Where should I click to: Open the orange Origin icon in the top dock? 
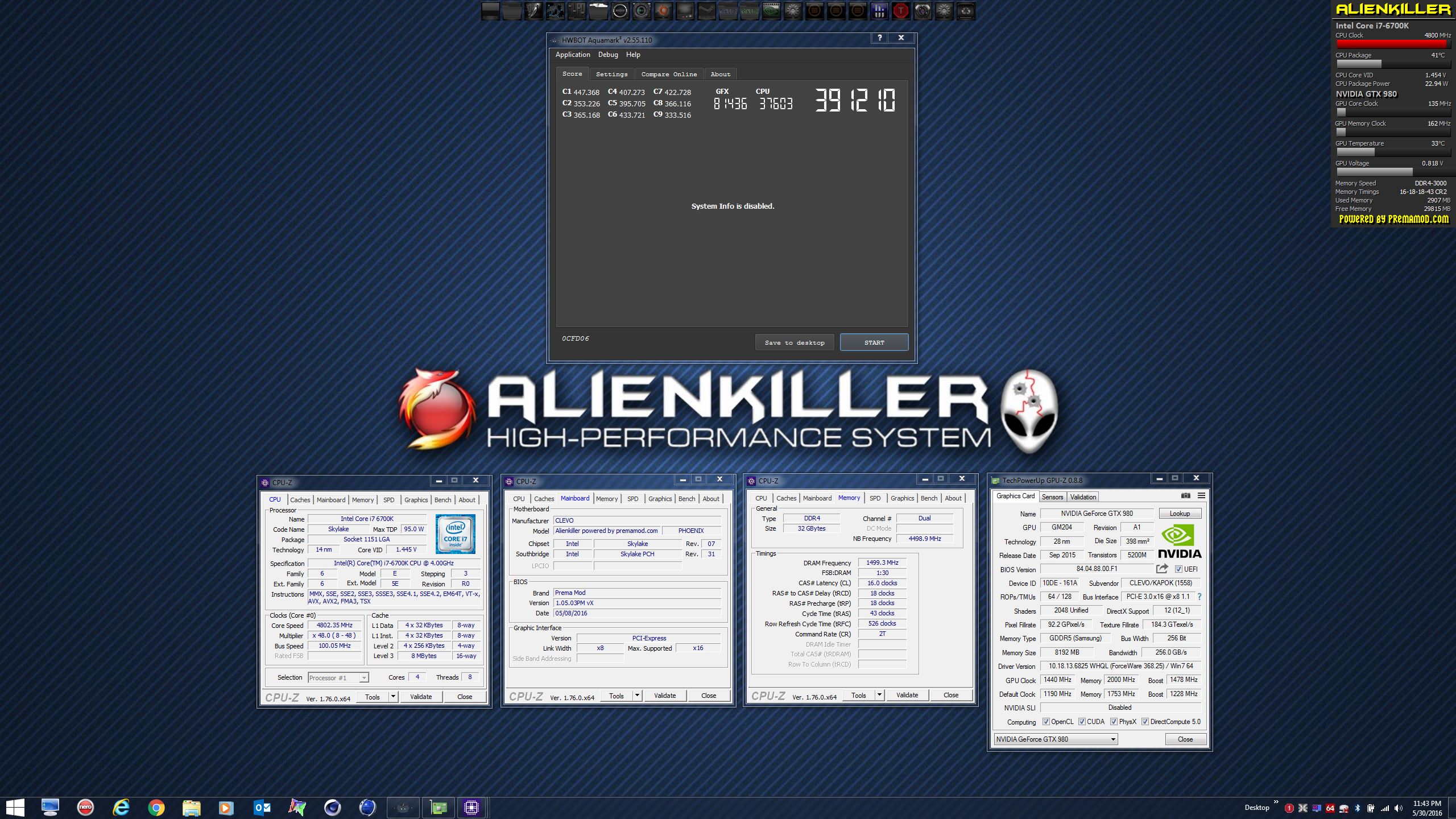click(663, 11)
